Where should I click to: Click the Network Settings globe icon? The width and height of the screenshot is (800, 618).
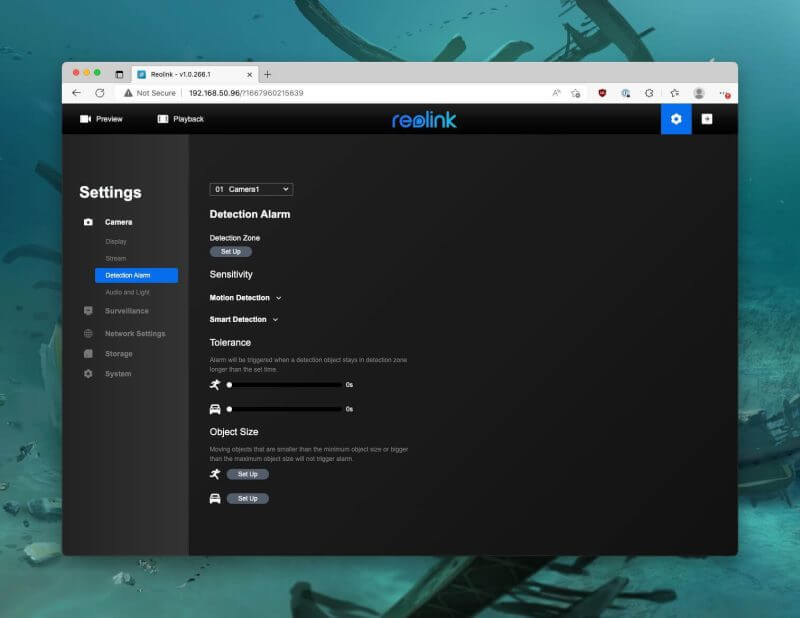pos(88,333)
